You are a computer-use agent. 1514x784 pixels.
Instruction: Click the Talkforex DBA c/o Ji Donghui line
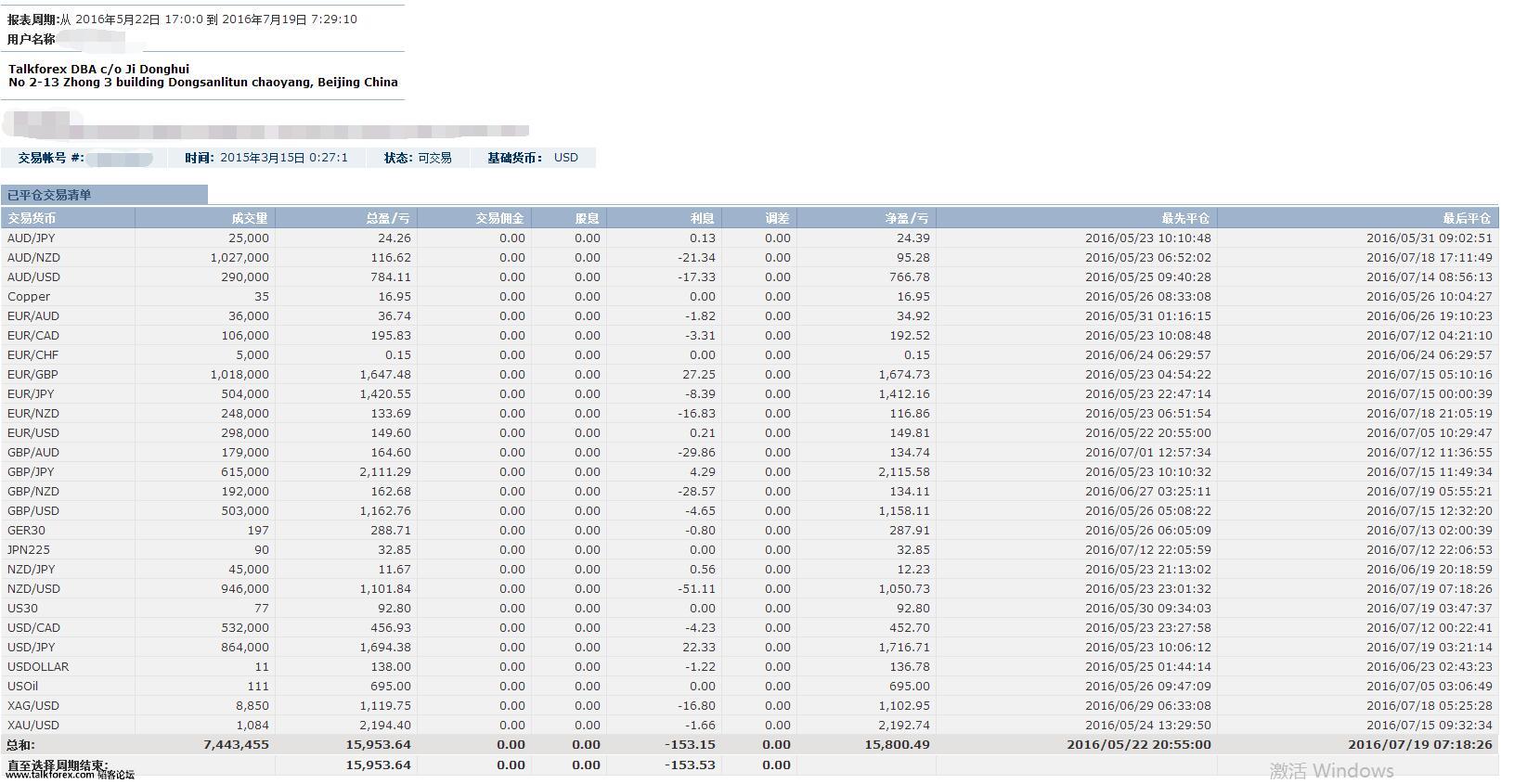click(98, 69)
